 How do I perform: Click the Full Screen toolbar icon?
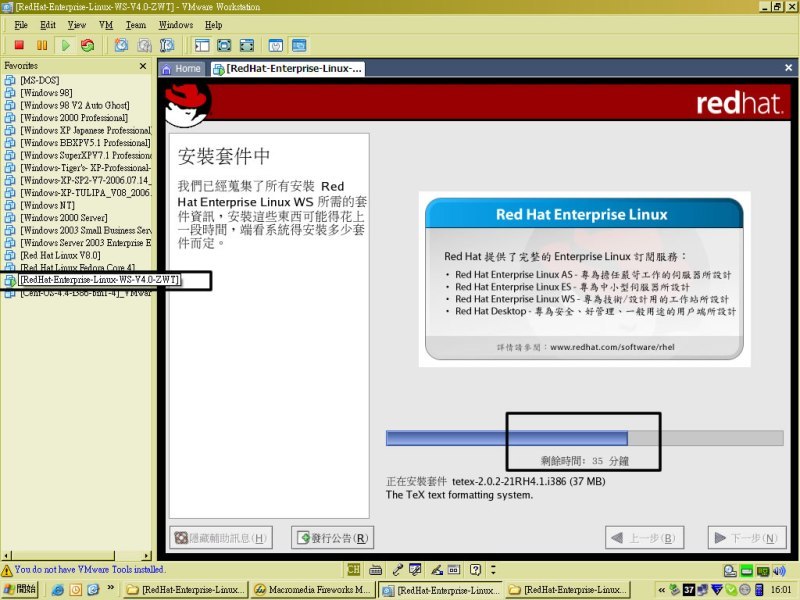tap(224, 45)
